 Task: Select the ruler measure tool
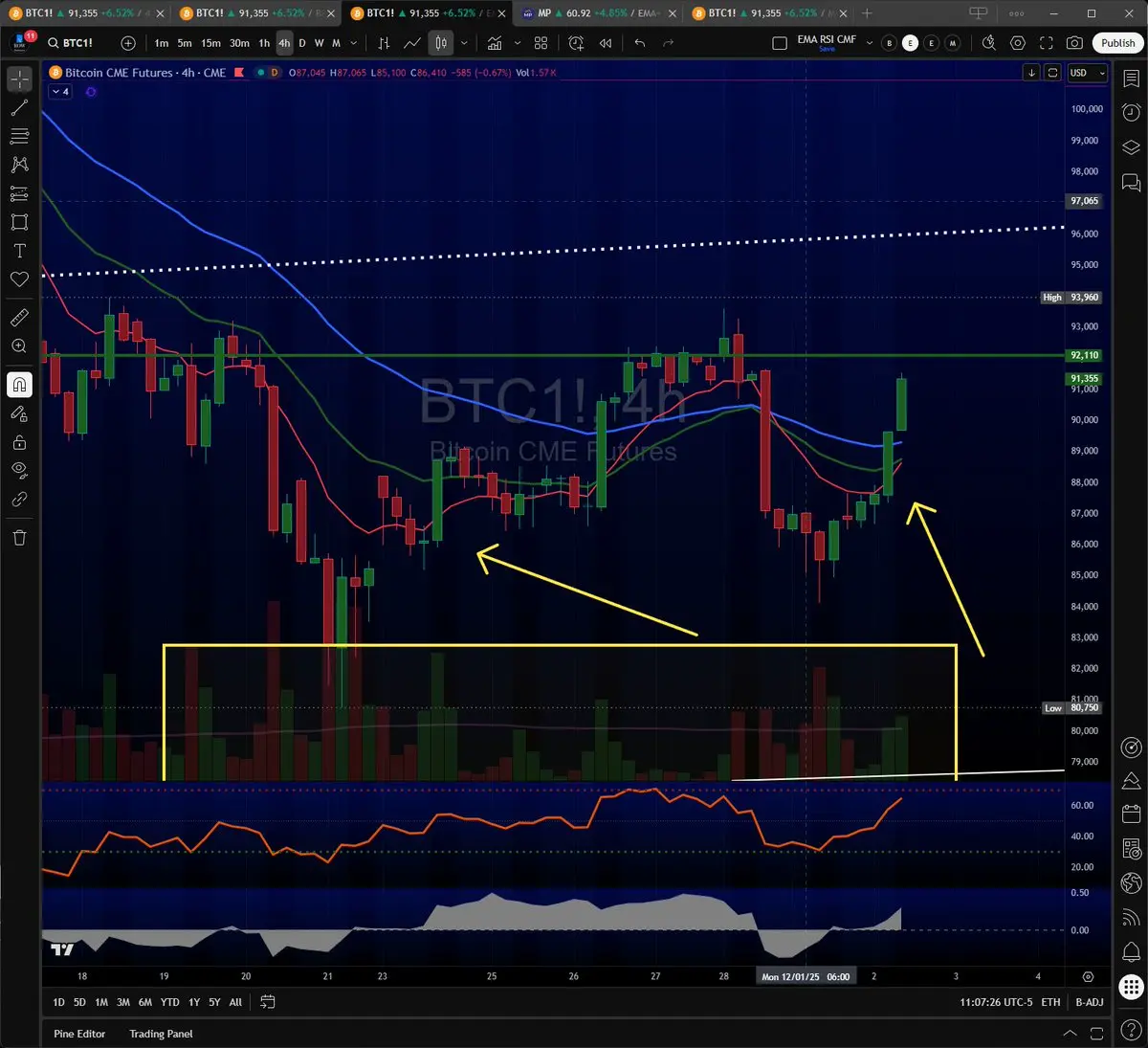pyautogui.click(x=19, y=317)
